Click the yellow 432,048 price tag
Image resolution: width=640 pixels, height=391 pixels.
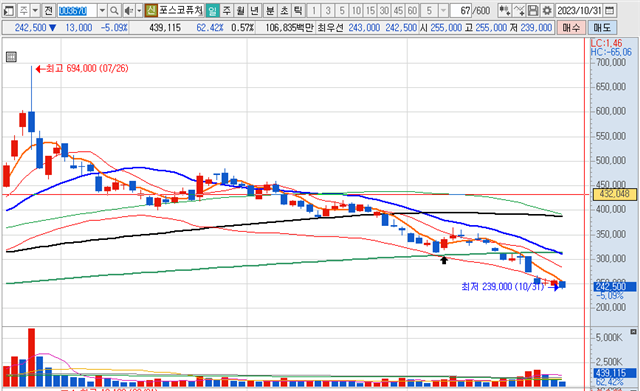(614, 194)
